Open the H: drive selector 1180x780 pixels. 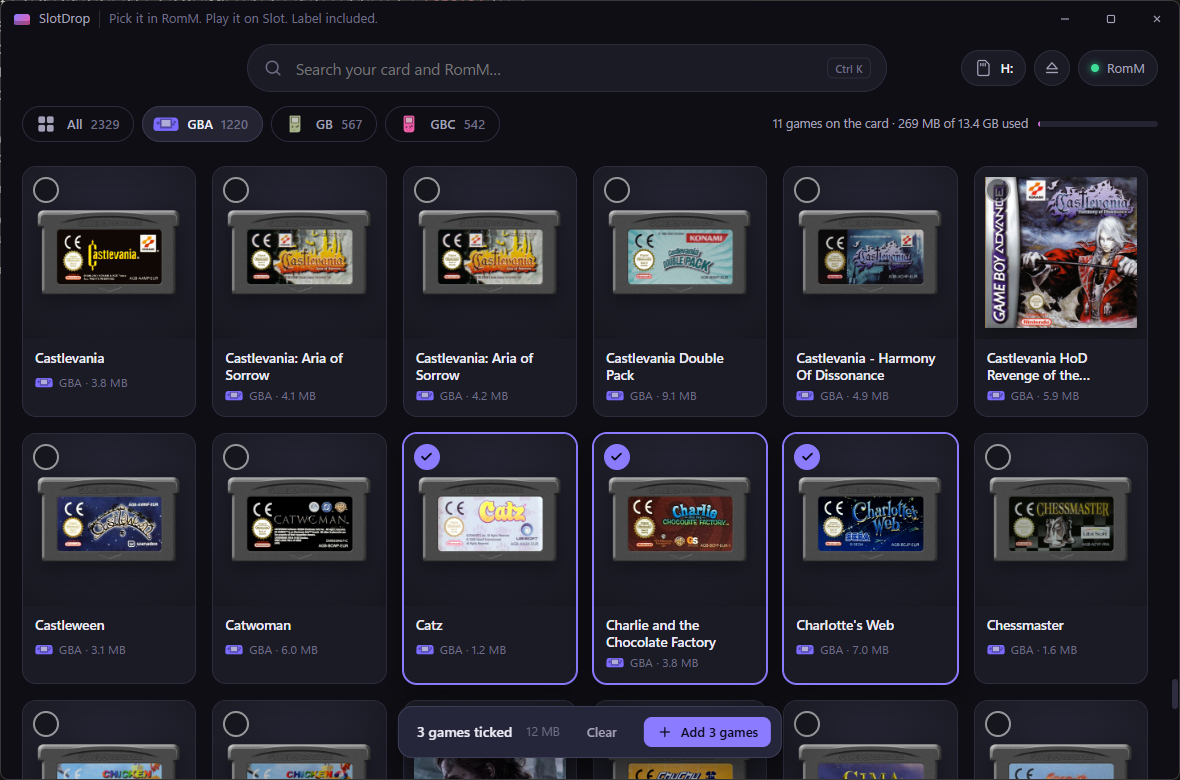coord(993,68)
